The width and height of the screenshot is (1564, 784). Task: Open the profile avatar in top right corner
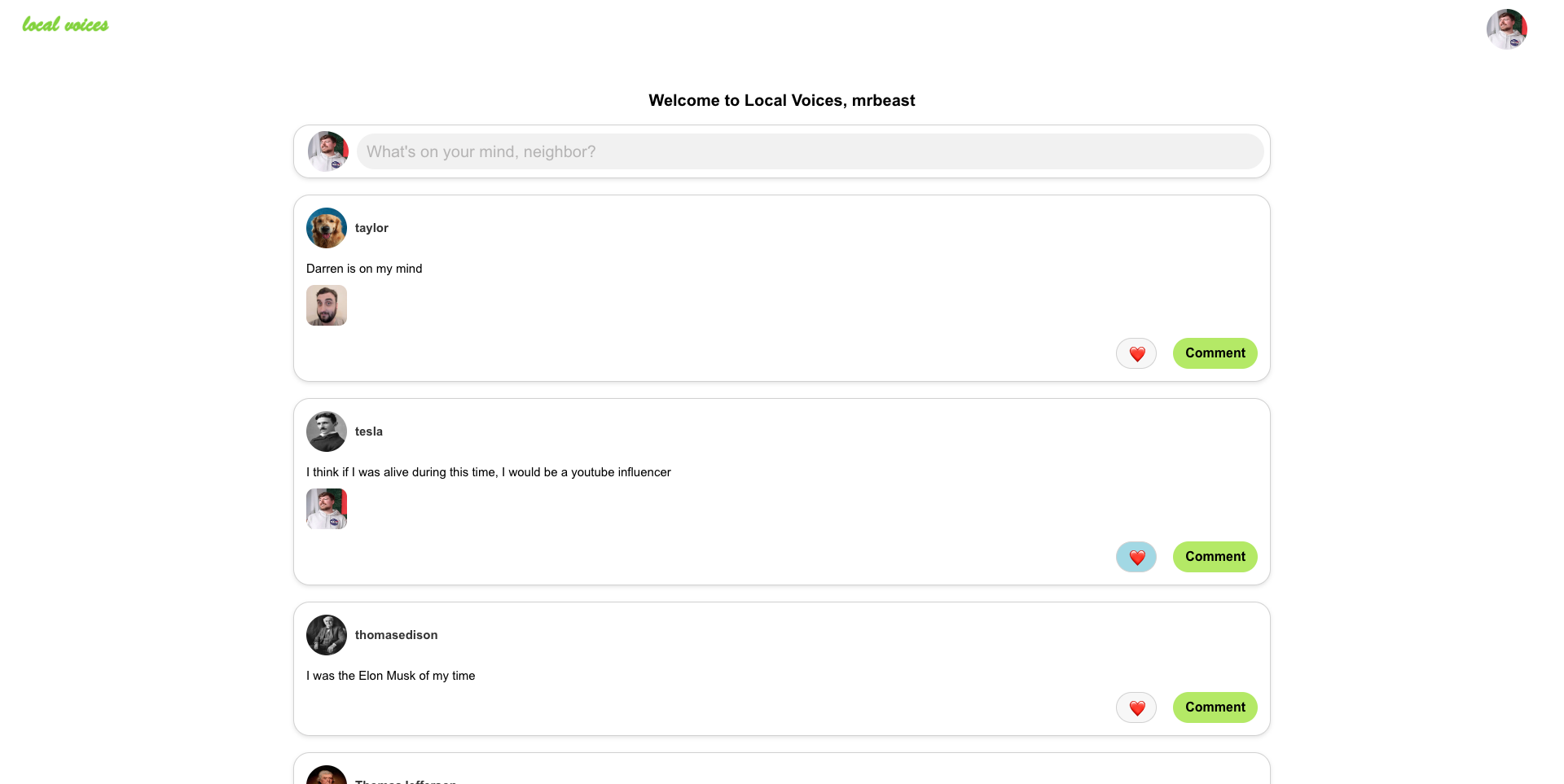click(x=1506, y=29)
